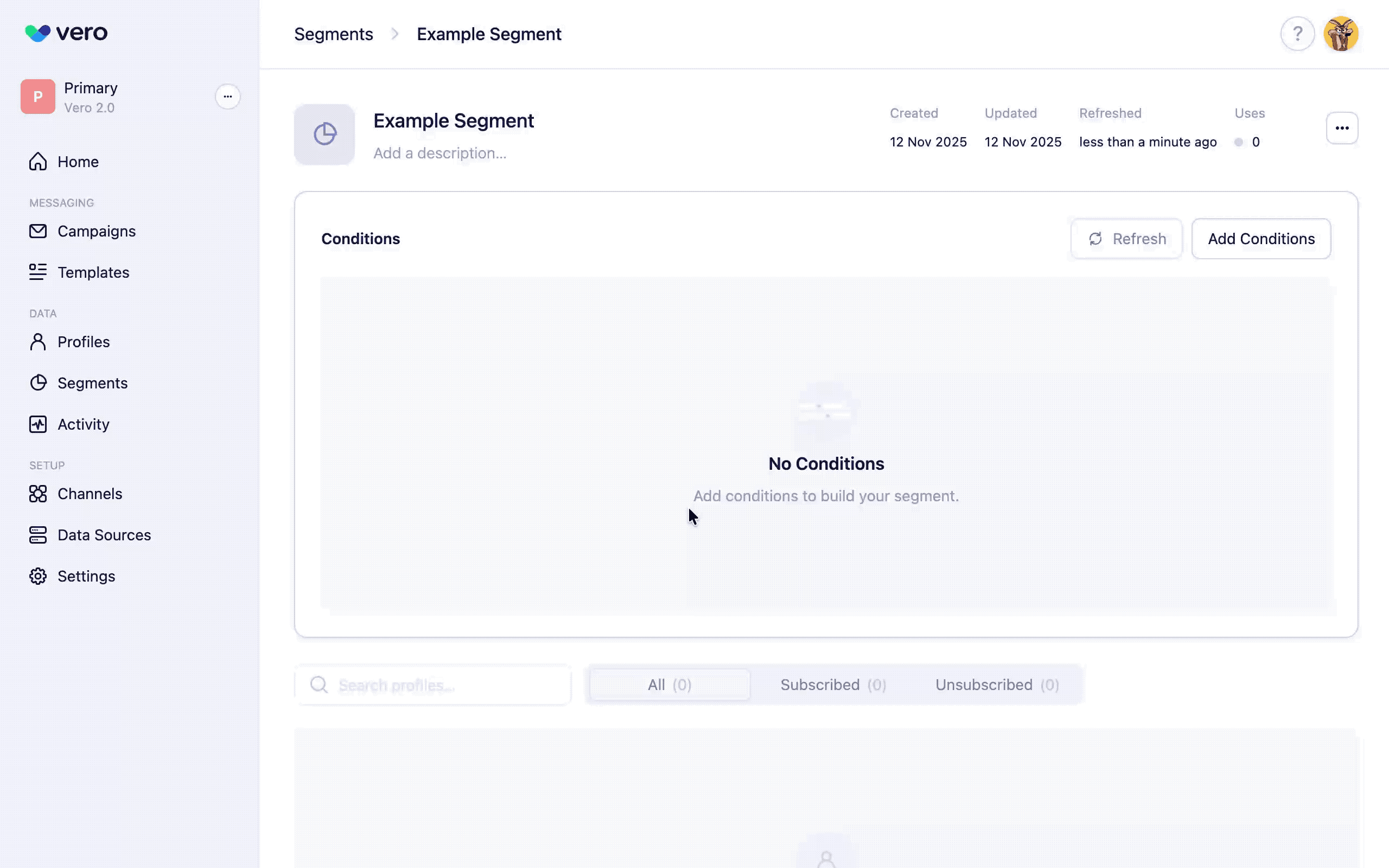Click the Primary project P badge
The width and height of the screenshot is (1389, 868).
tap(38, 97)
